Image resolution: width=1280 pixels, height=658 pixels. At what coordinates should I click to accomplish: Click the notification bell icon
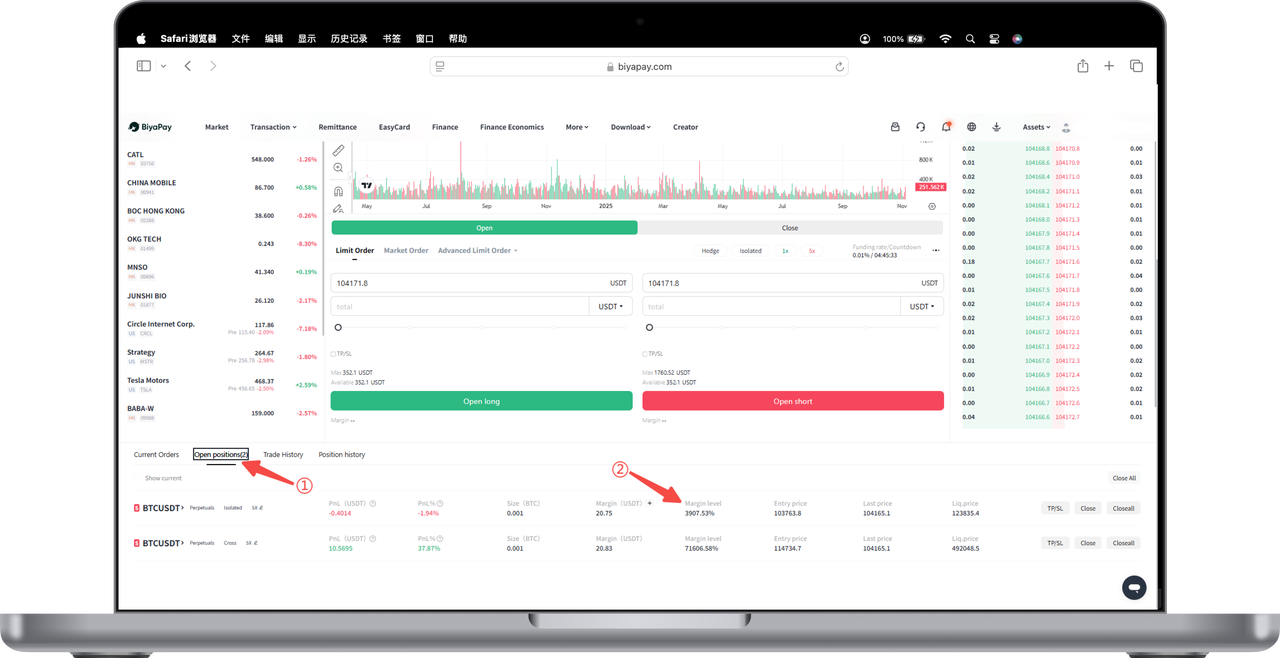pos(946,127)
